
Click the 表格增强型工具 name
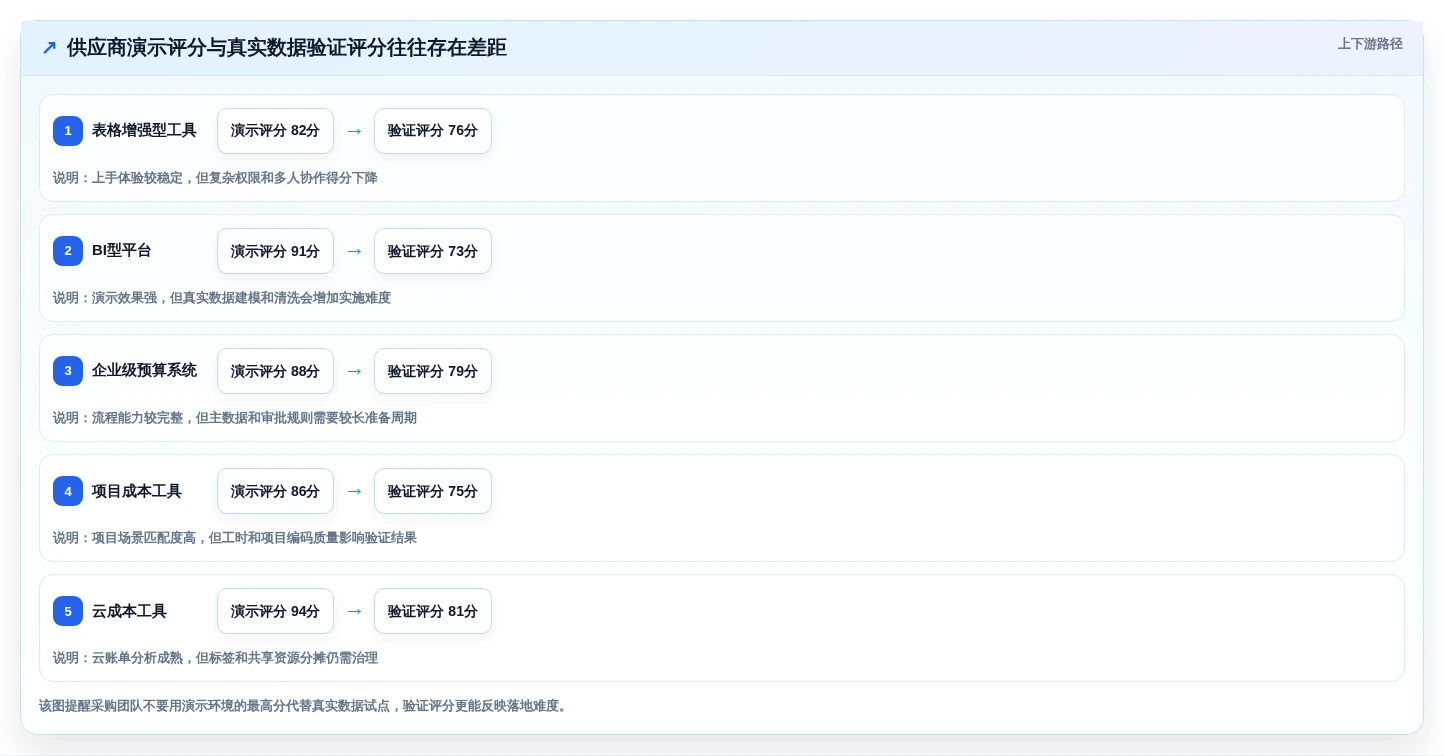144,131
